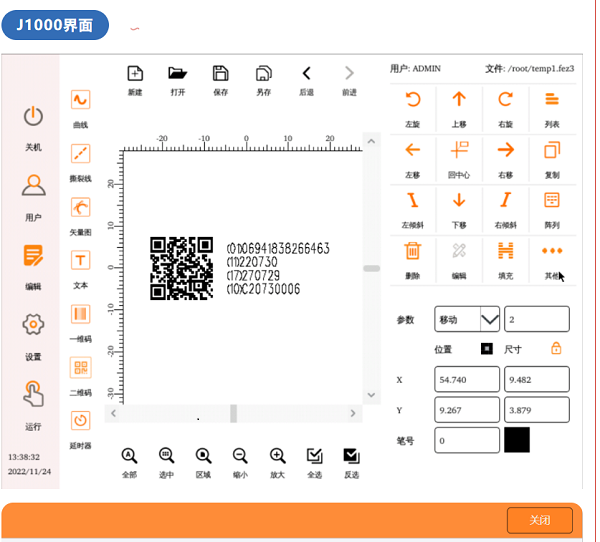The height and width of the screenshot is (542, 600).
Task: Zoom in with 放大 icon
Action: [277, 455]
